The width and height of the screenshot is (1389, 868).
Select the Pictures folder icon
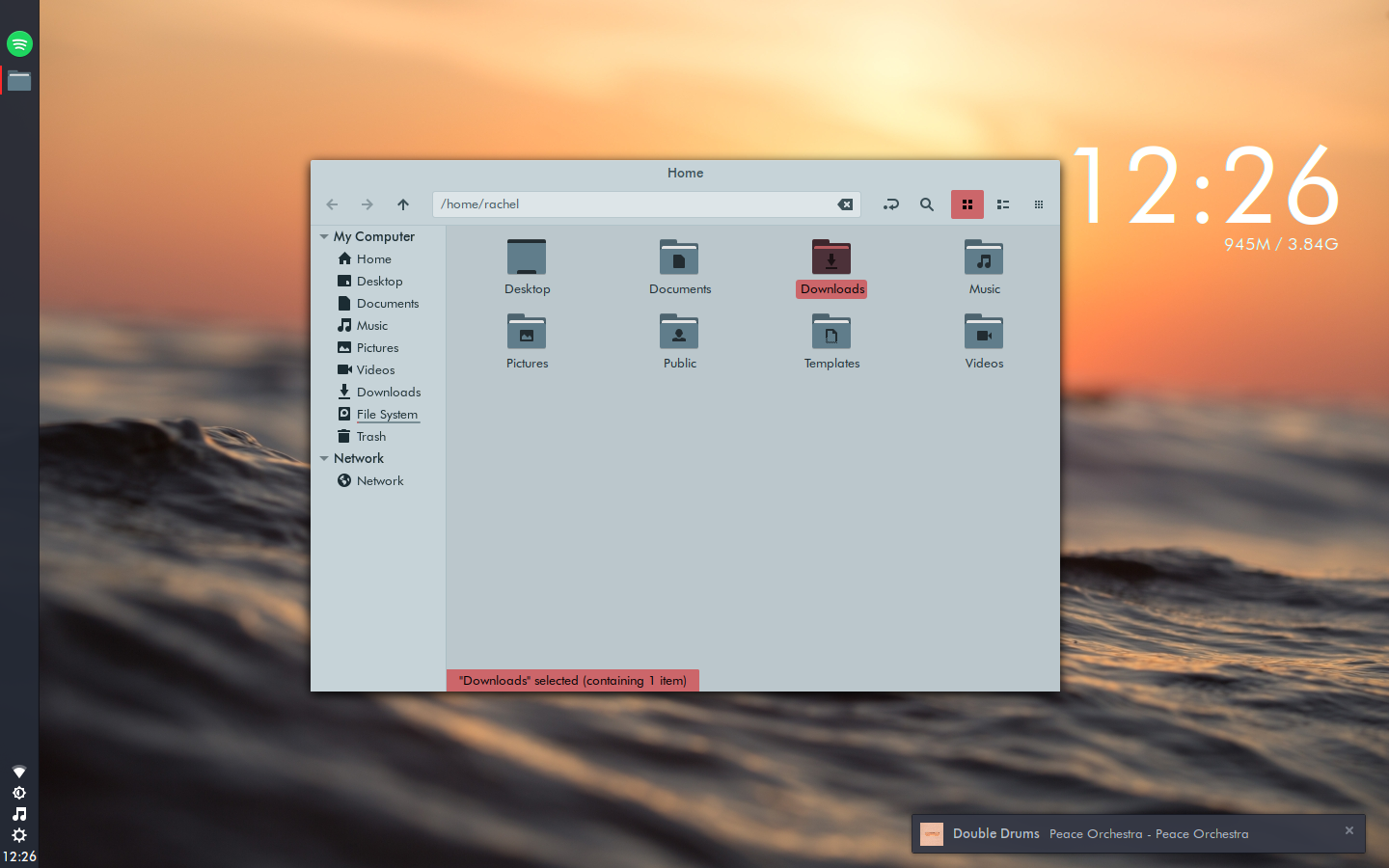click(527, 332)
